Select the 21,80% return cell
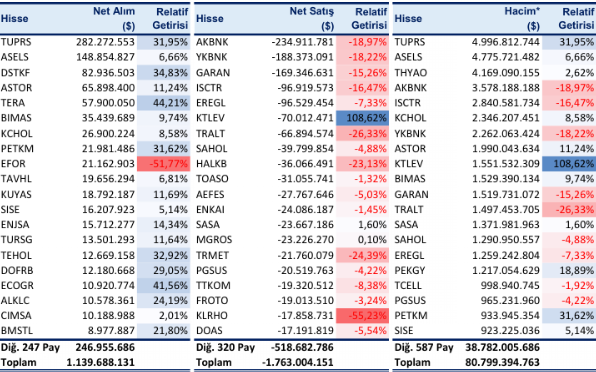The image size is (596, 372). click(x=163, y=331)
